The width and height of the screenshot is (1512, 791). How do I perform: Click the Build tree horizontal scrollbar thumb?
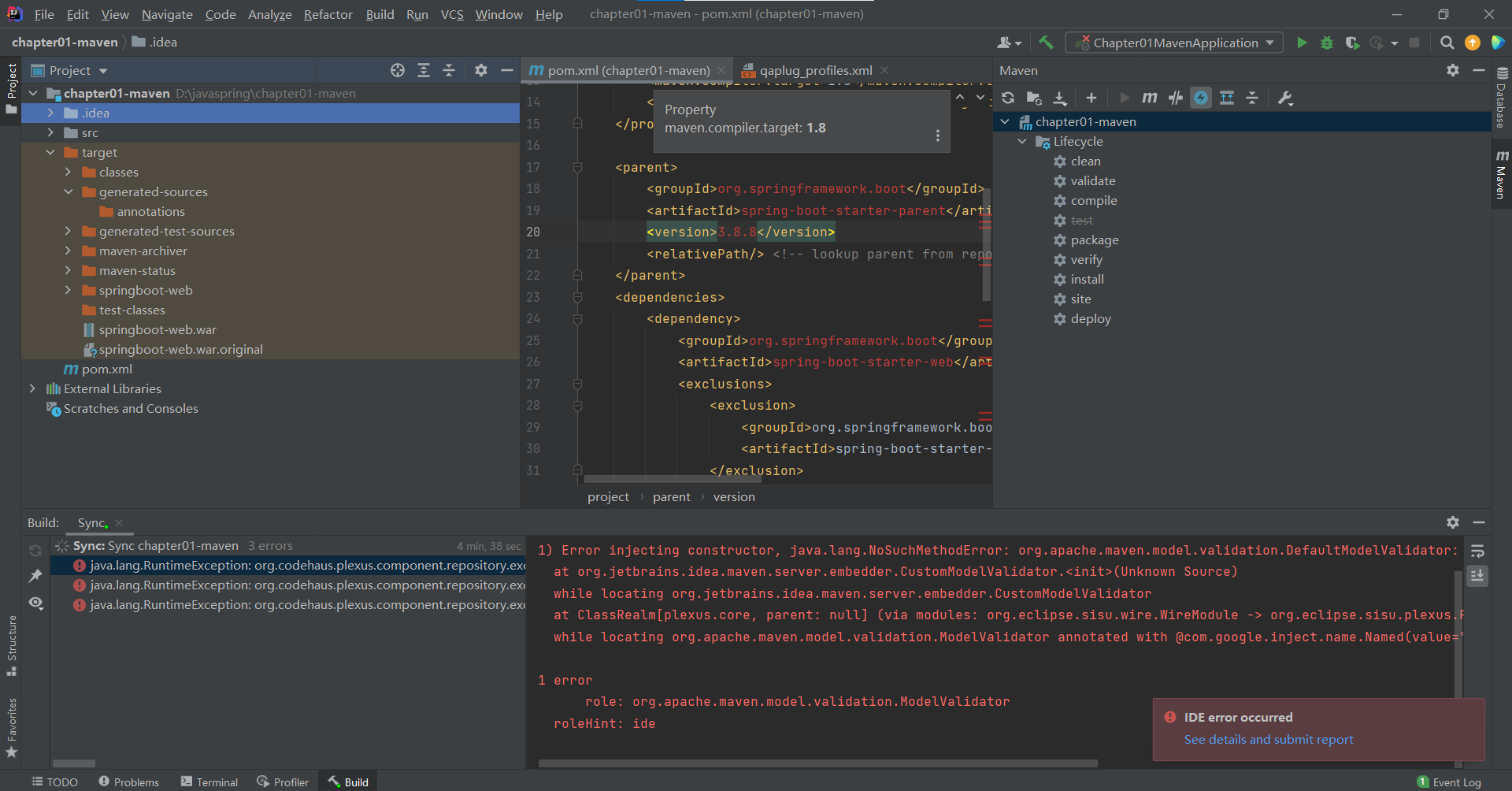pyautogui.click(x=73, y=763)
